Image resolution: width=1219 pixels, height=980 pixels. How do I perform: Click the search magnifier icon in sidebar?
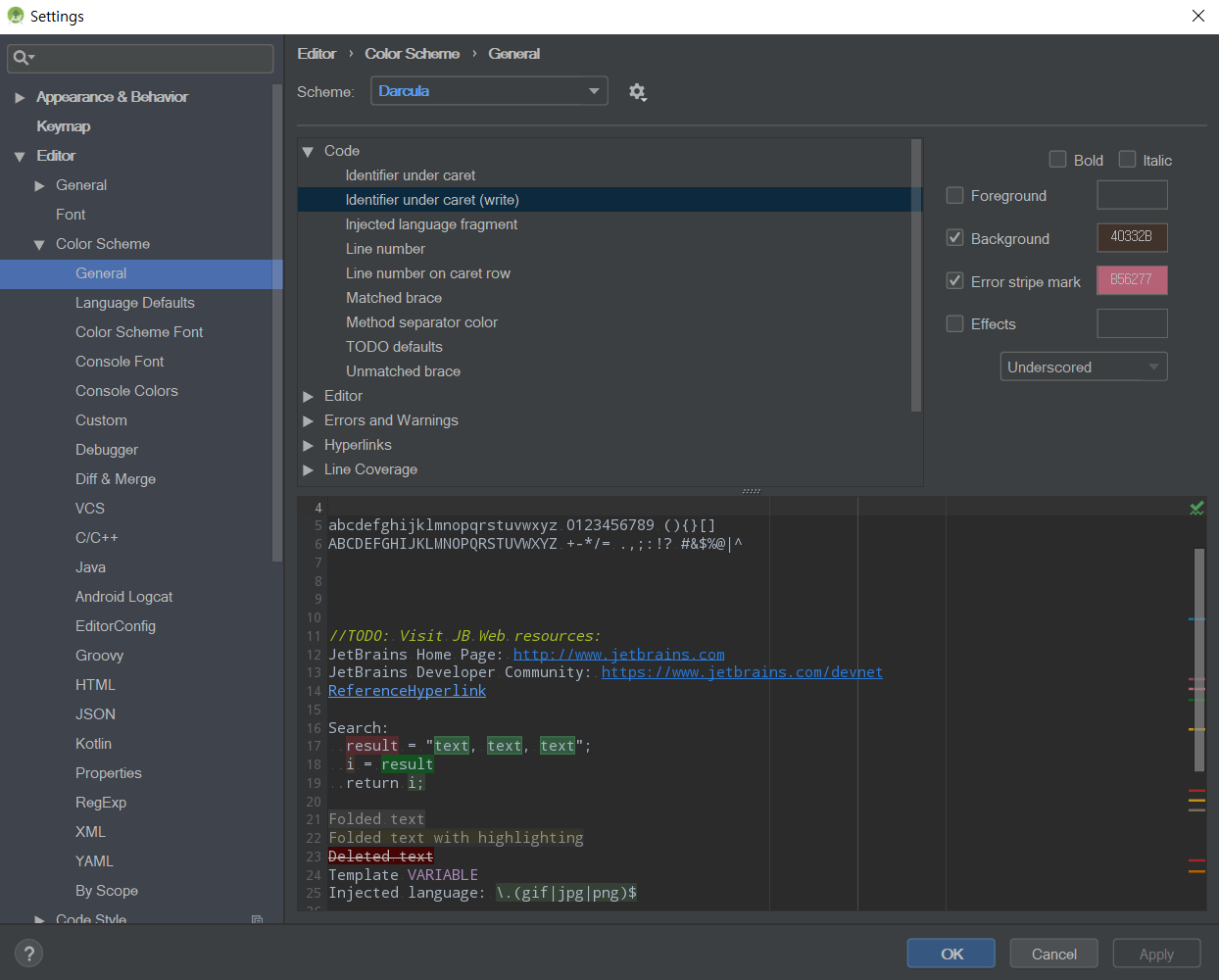coord(22,59)
